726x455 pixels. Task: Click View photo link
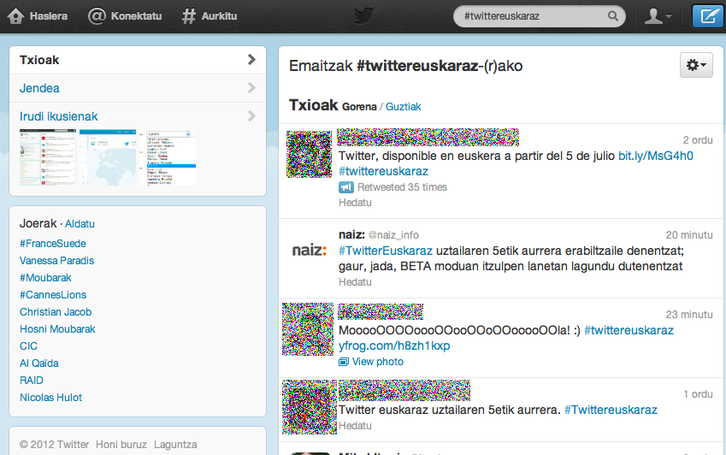tap(378, 362)
